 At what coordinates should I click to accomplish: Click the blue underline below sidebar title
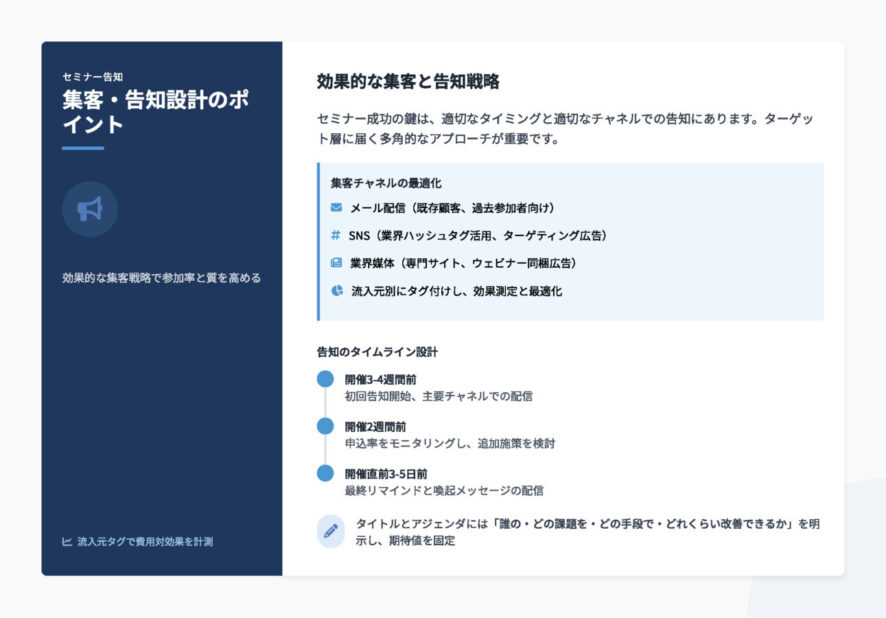pos(82,148)
